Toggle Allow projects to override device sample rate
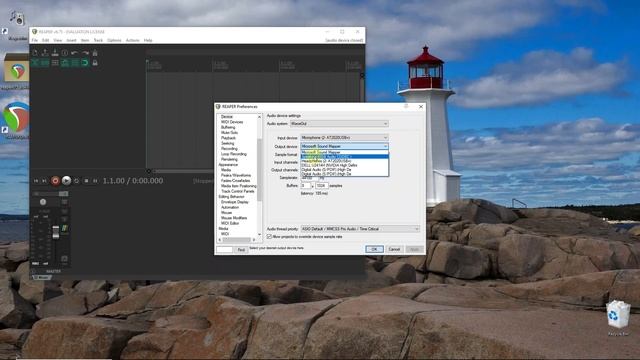 coord(269,237)
